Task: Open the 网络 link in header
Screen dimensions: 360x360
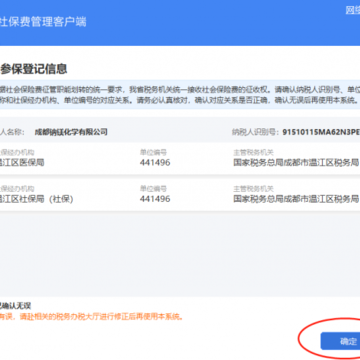Action: click(353, 10)
